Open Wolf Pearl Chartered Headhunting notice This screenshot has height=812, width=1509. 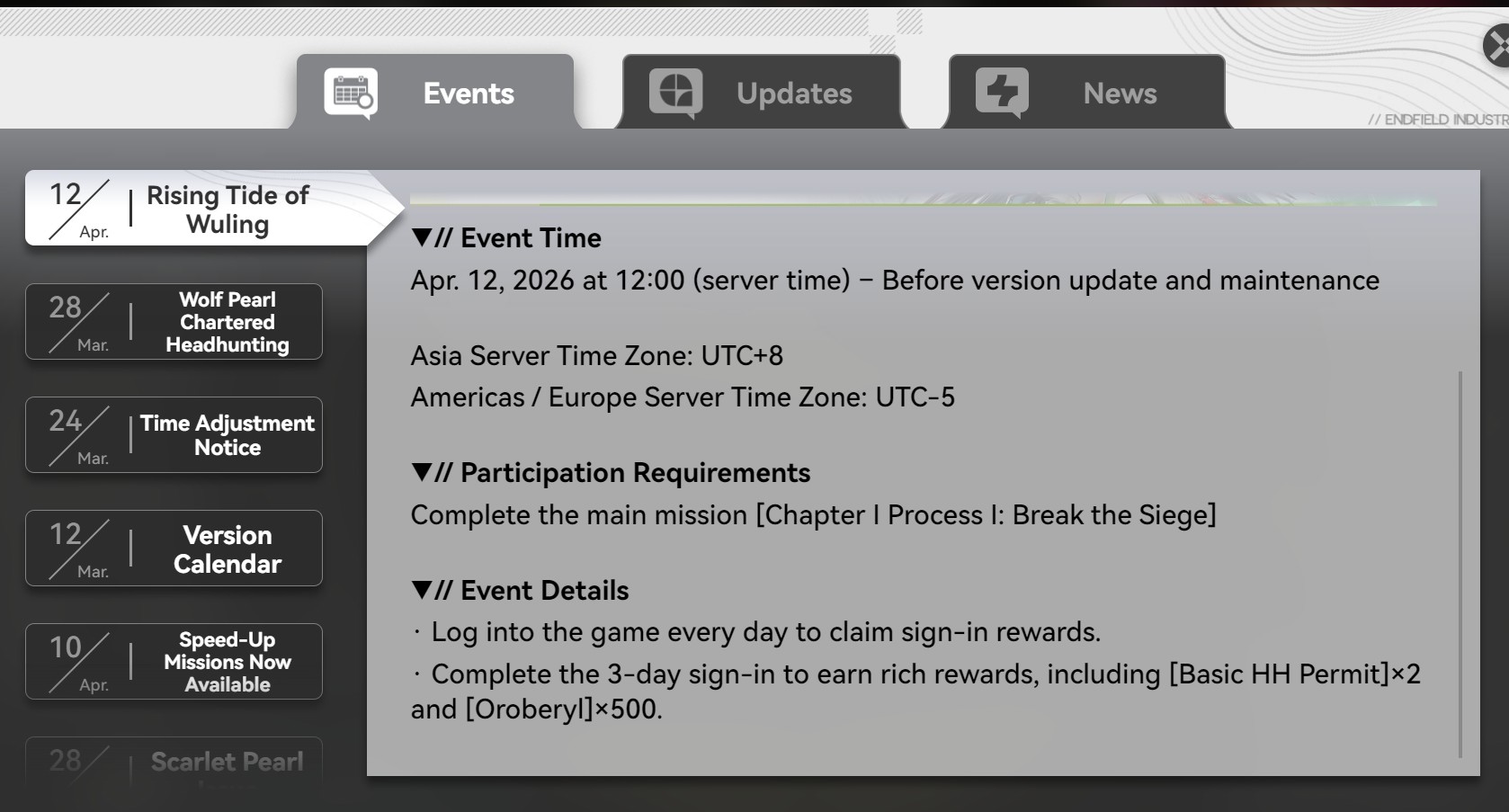174,322
